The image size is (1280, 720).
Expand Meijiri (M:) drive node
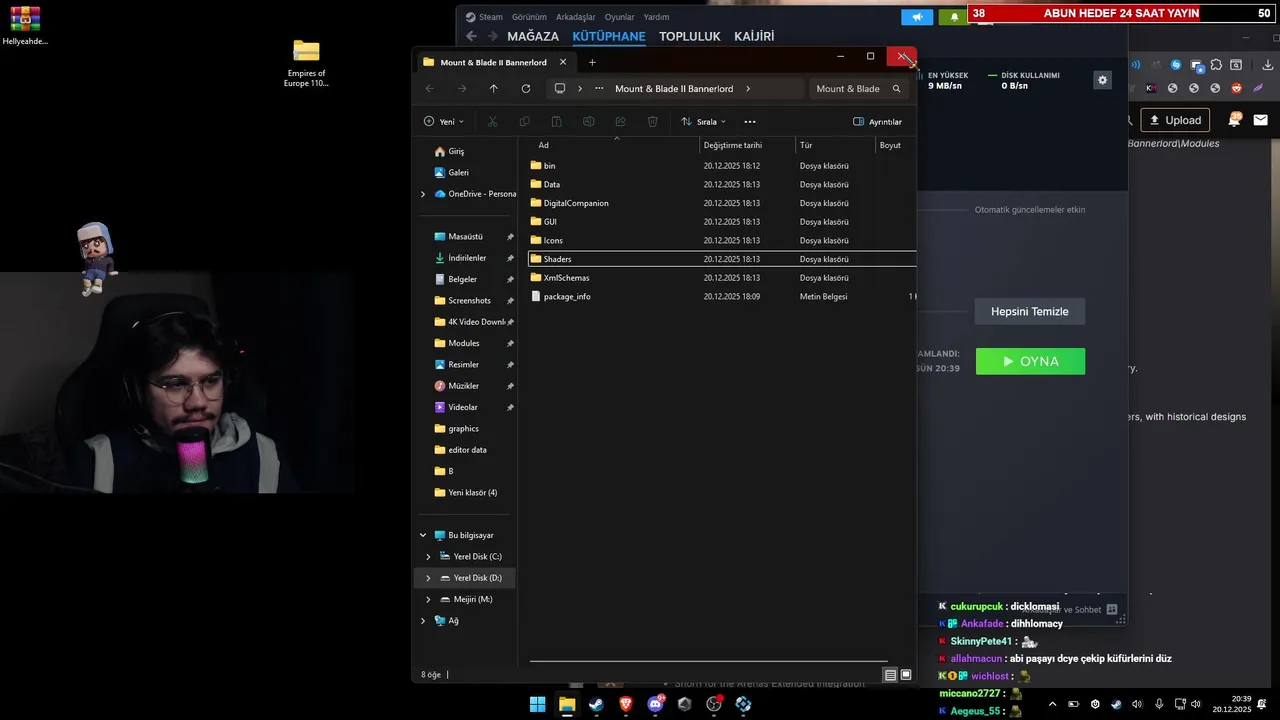(429, 599)
